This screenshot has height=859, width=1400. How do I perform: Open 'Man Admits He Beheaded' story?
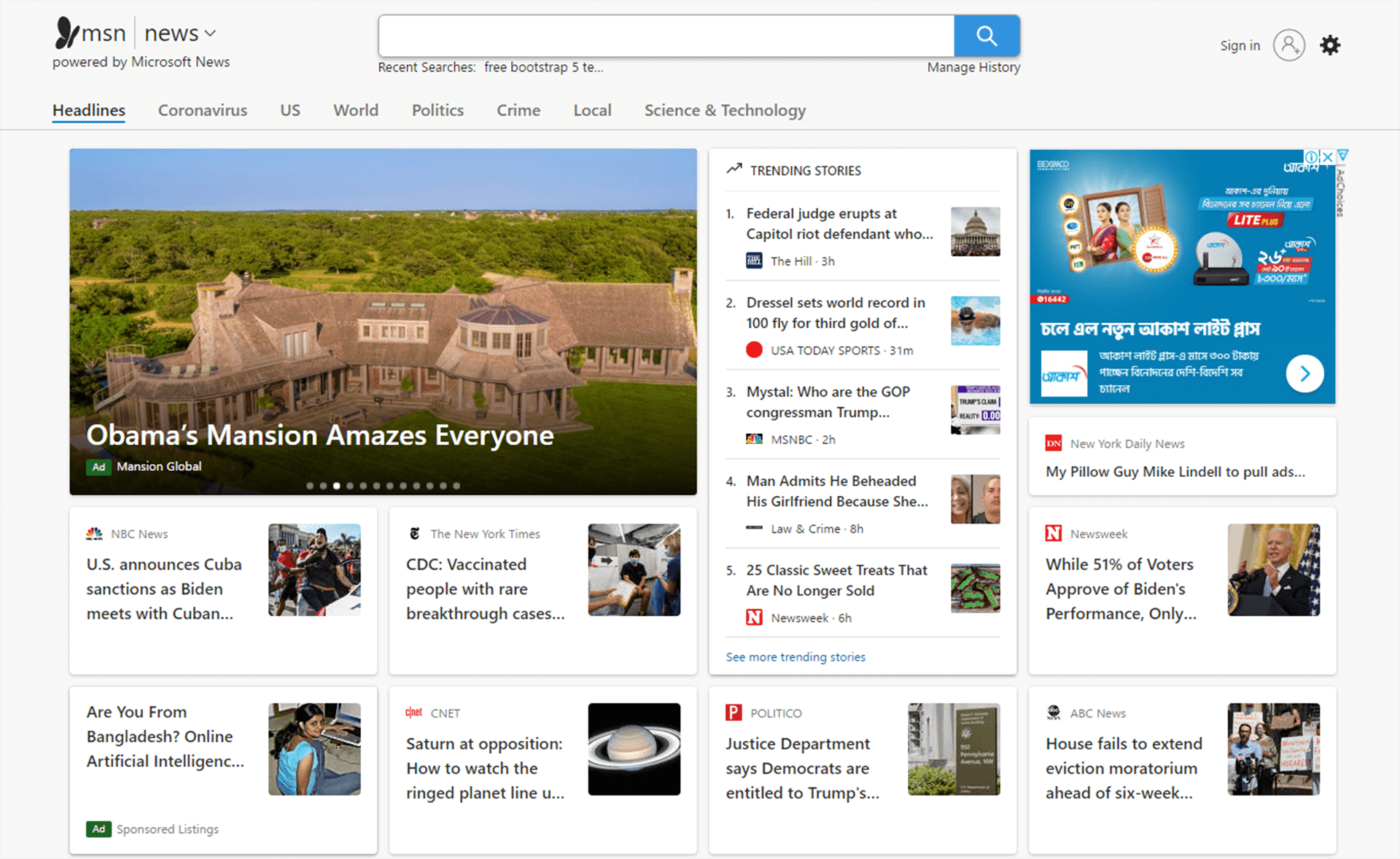(x=837, y=491)
